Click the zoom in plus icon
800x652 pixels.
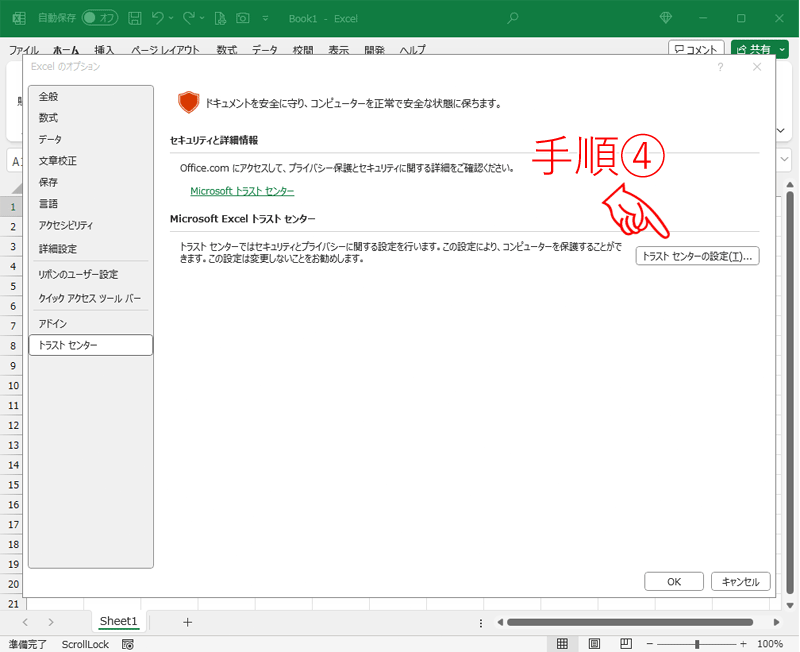(743, 644)
